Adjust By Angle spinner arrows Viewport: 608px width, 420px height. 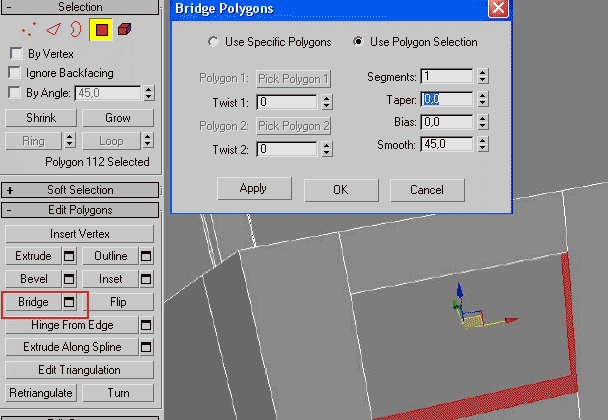coord(149,93)
